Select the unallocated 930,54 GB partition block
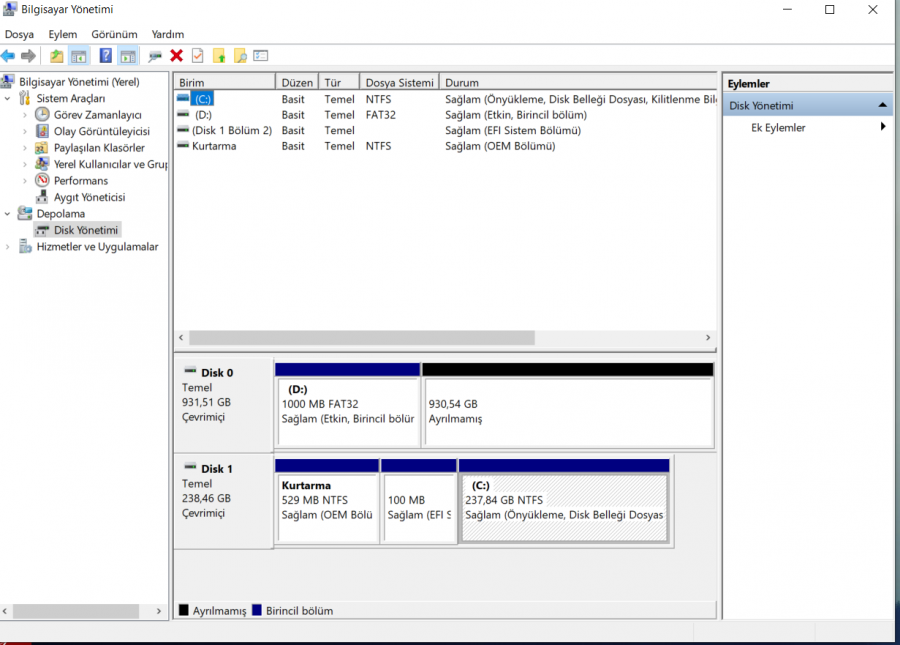Screen dimensions: 900x645 tap(567, 411)
